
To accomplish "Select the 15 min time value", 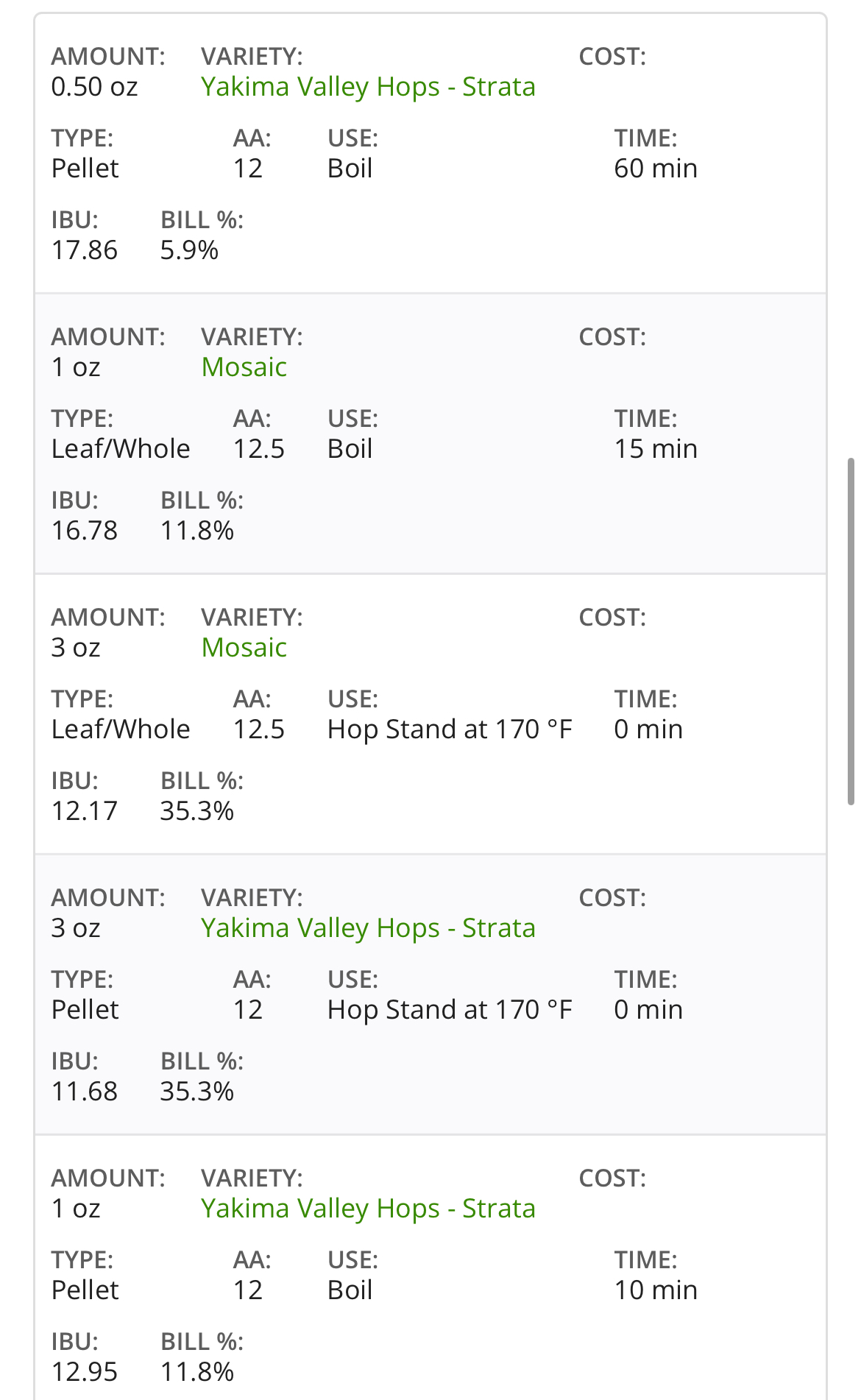I will pyautogui.click(x=656, y=449).
